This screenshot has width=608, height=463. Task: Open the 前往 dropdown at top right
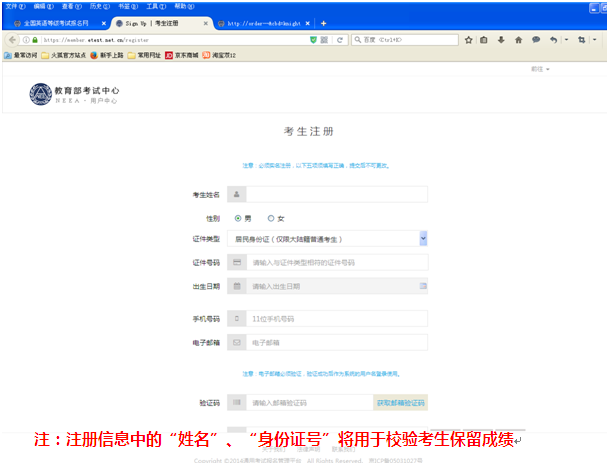click(539, 69)
